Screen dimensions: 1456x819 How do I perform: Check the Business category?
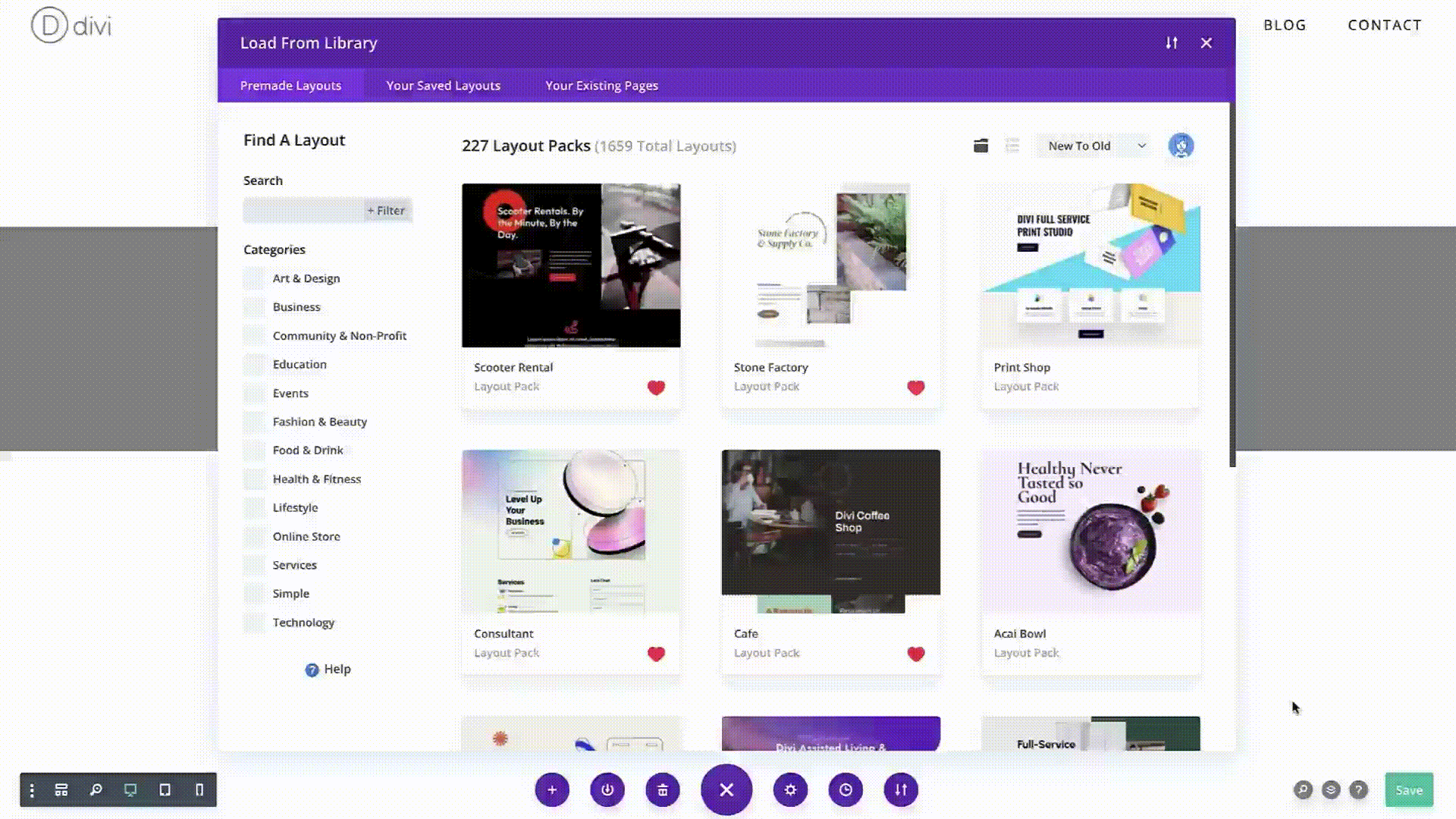(x=255, y=307)
